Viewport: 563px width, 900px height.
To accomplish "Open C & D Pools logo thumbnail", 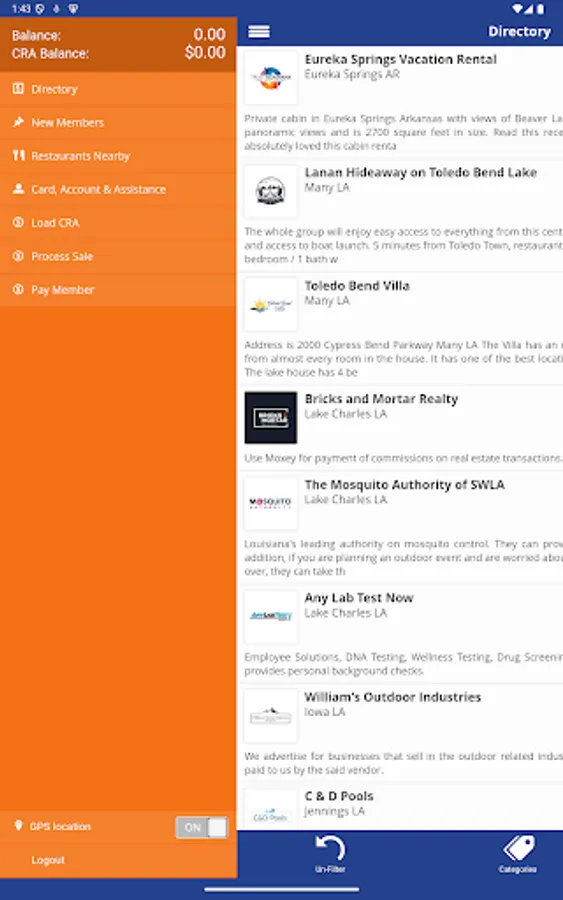I will coord(271,809).
